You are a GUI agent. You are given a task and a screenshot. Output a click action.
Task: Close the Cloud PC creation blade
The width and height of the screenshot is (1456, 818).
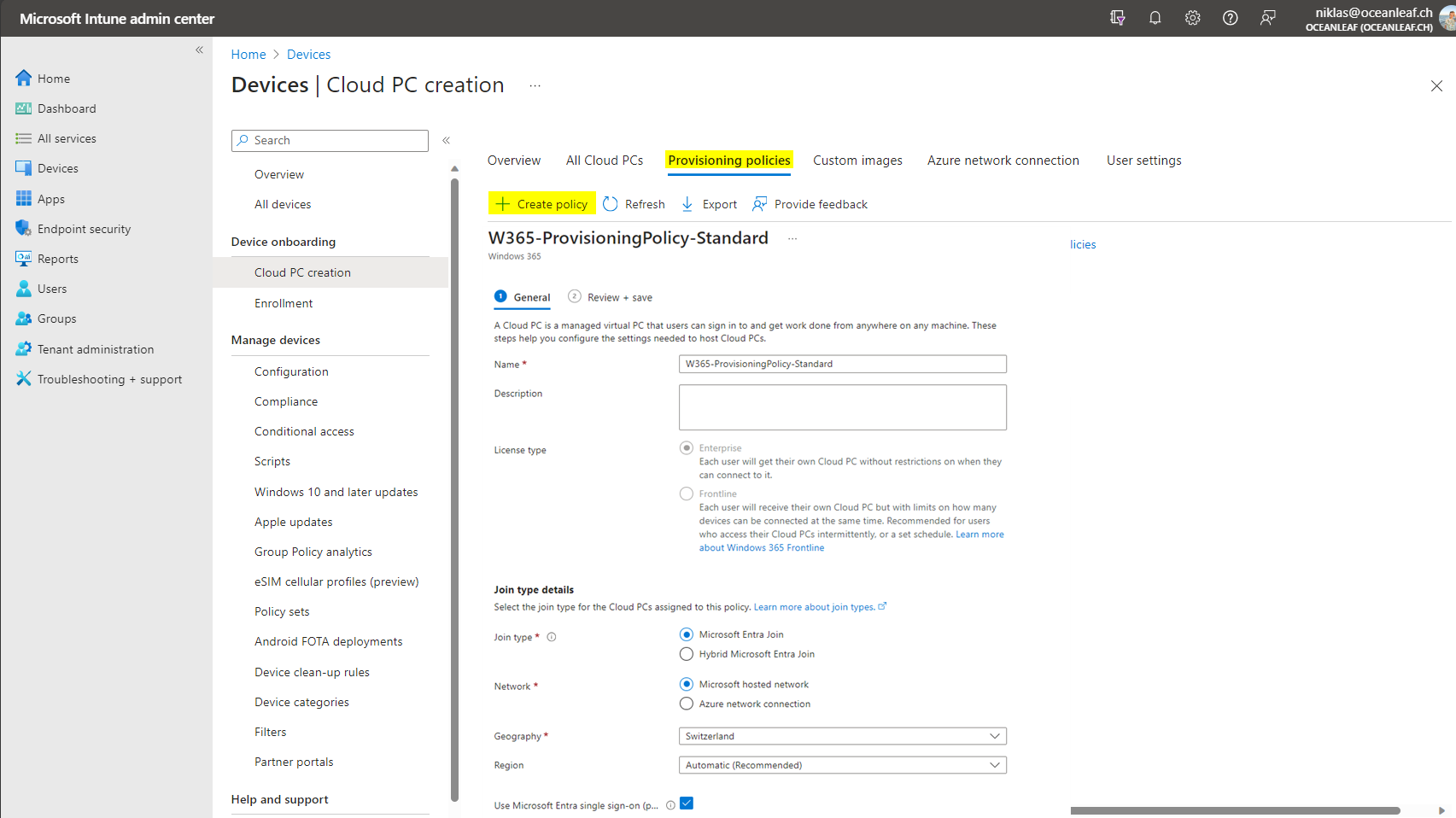point(1436,85)
